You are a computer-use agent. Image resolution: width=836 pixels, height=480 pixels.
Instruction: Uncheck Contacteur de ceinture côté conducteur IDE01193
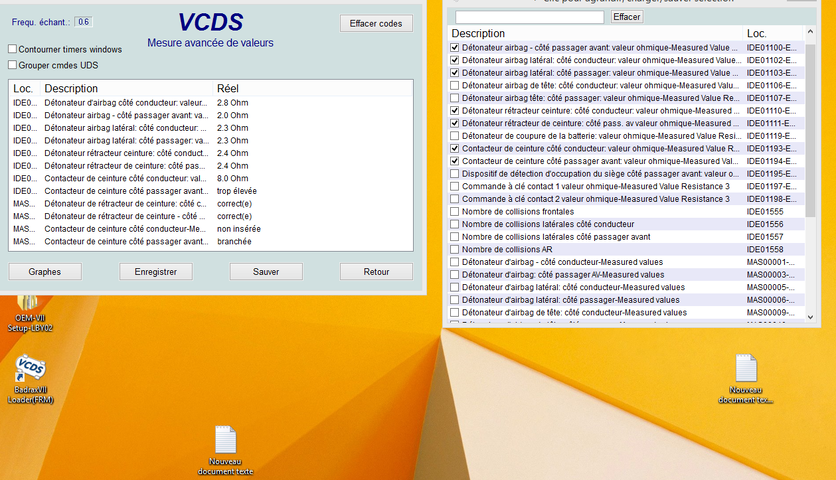[455, 148]
